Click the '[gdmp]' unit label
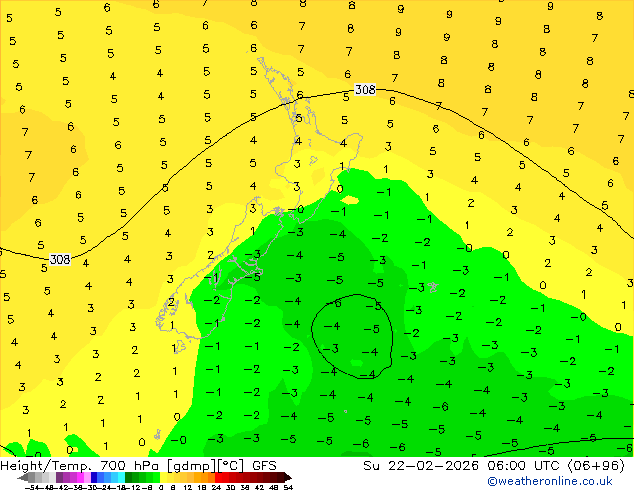Image resolution: width=634 pixels, height=490 pixels. pos(190,466)
